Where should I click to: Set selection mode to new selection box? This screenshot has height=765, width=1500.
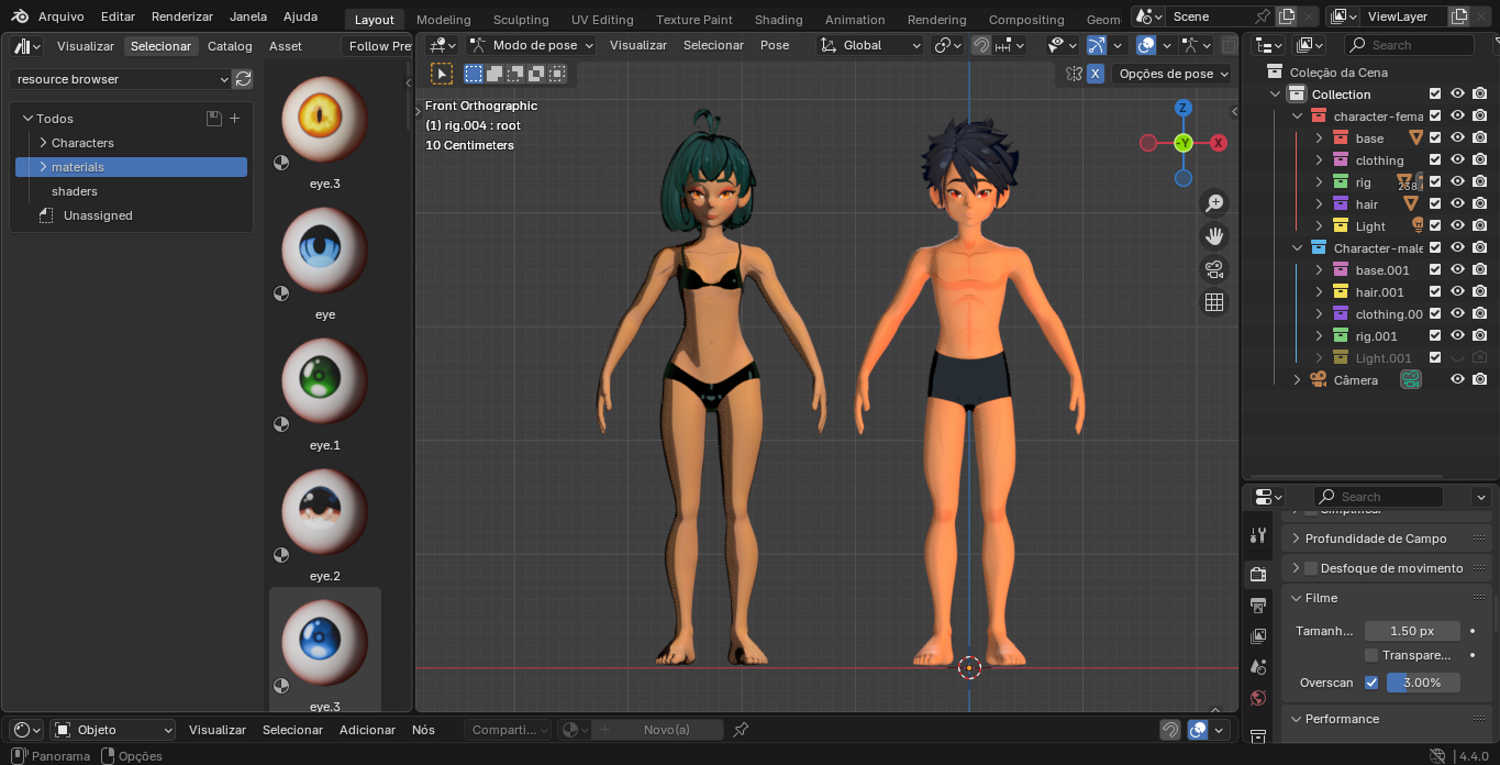[473, 73]
